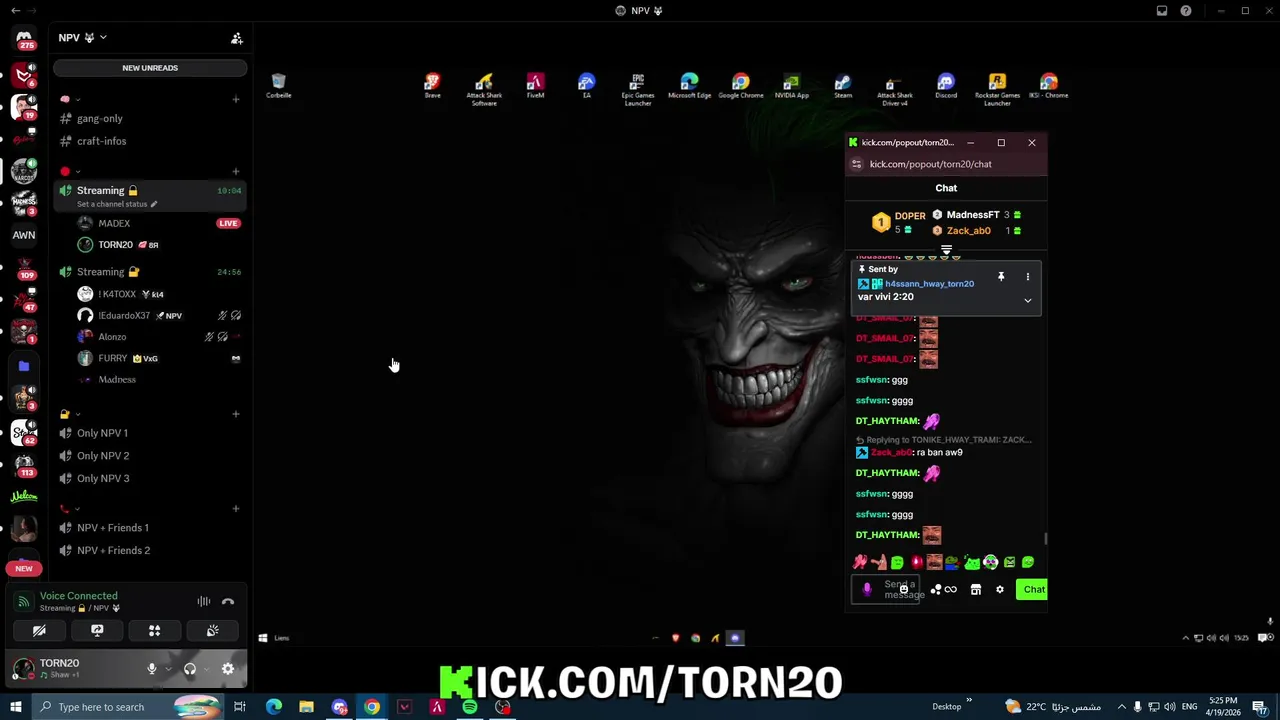The width and height of the screenshot is (1280, 720).
Task: Click the Discord back arrow in title bar
Action: click(15, 11)
